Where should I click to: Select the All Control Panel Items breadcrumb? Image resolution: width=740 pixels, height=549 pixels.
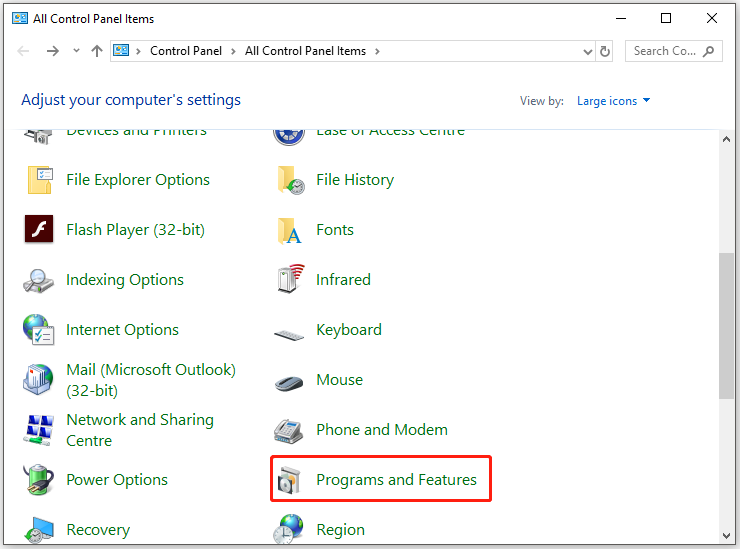pos(305,51)
